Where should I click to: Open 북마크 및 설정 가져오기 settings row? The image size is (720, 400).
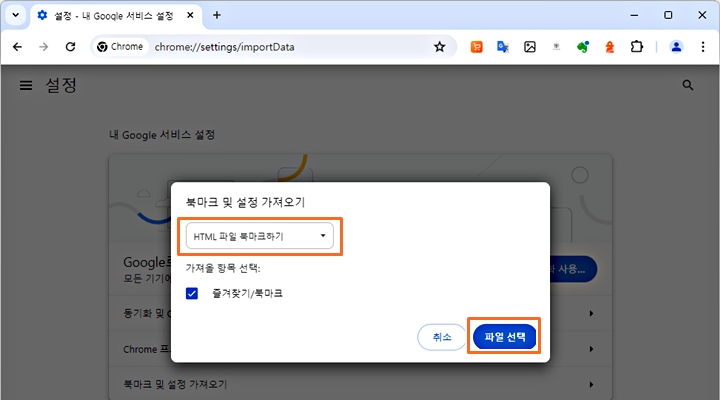(360, 384)
